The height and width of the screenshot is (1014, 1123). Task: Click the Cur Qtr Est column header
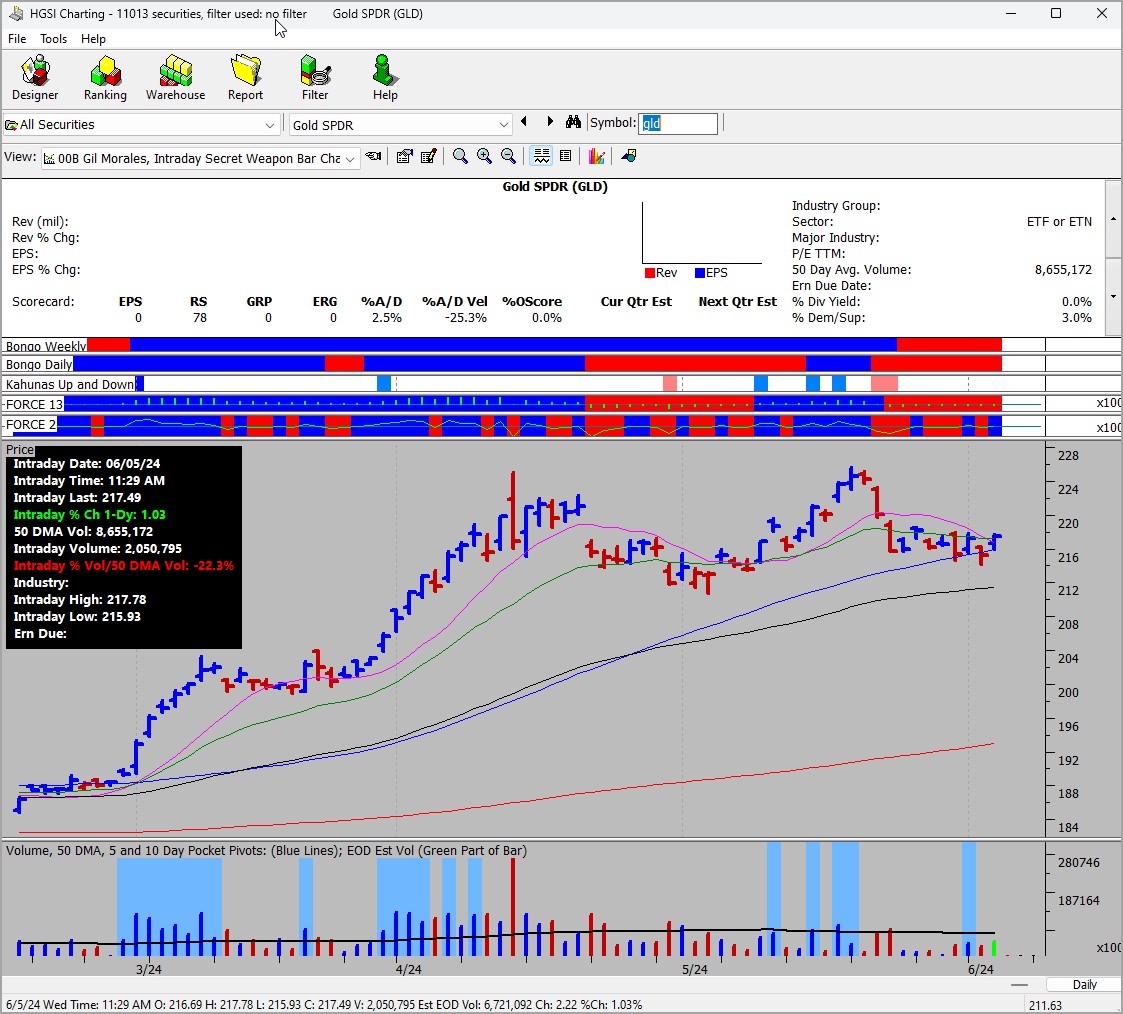pyautogui.click(x=636, y=301)
